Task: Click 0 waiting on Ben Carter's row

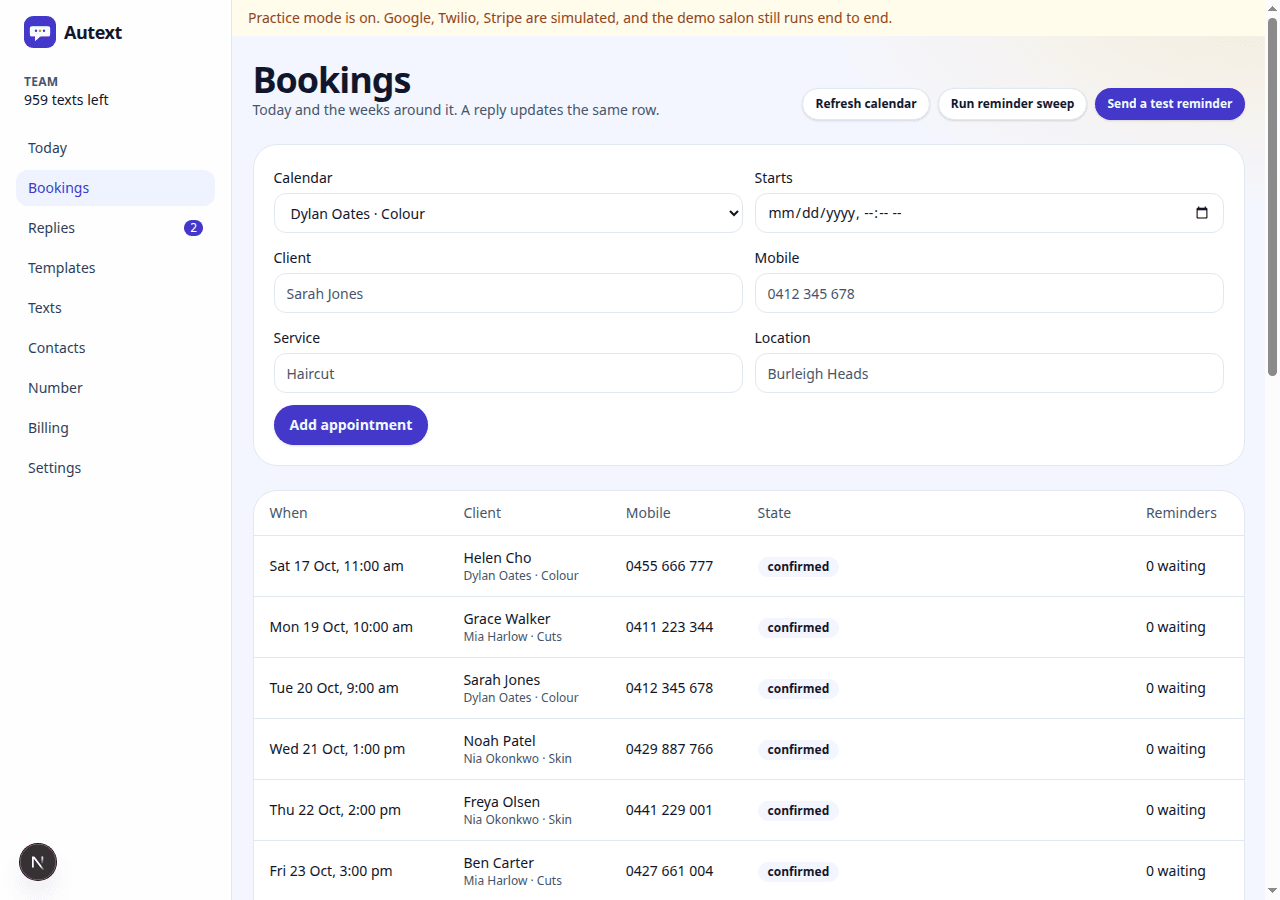Action: pos(1176,871)
